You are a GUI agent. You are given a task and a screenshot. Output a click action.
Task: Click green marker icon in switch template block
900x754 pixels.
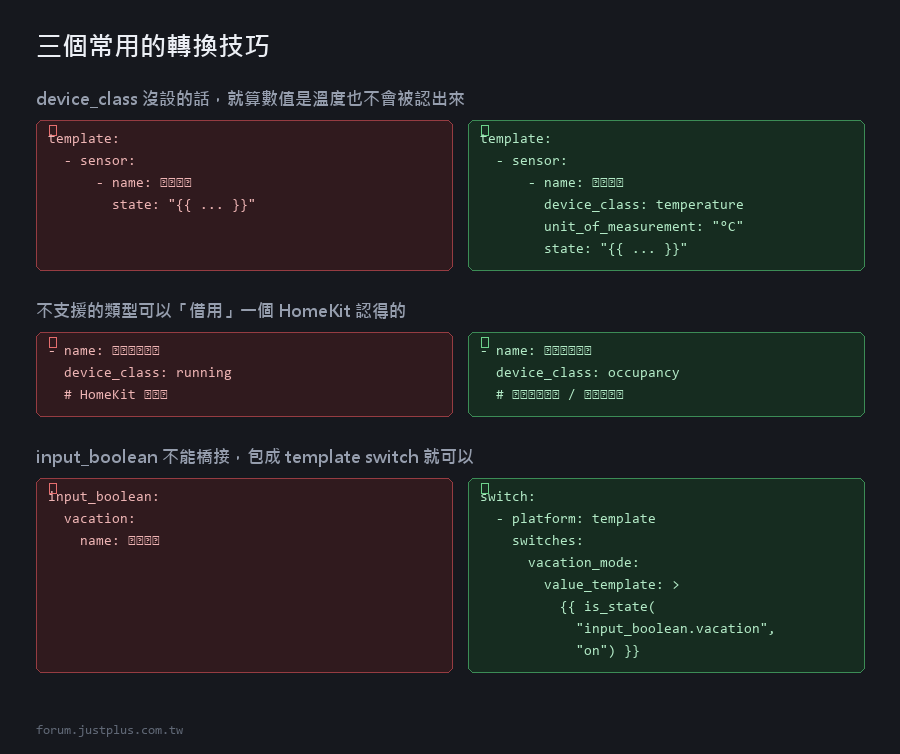click(x=485, y=488)
